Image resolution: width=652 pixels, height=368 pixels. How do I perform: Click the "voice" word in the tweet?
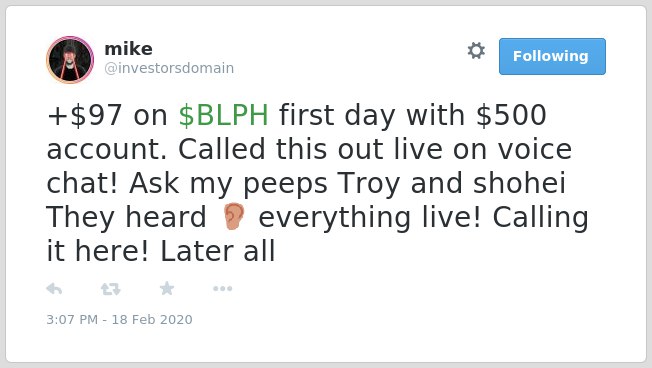point(535,149)
